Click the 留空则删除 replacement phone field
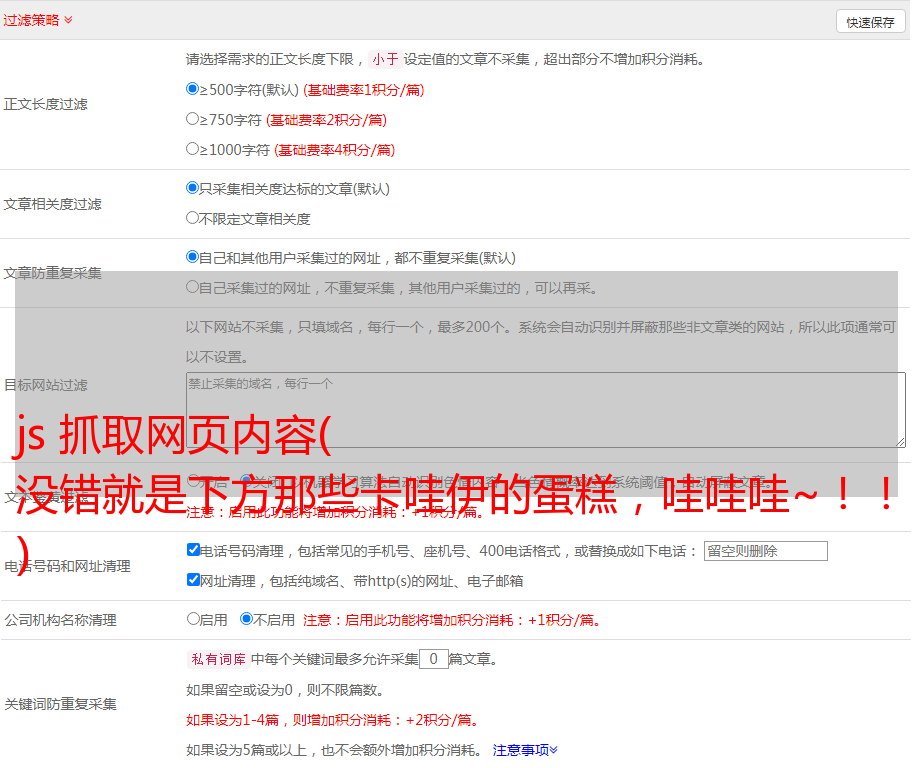This screenshot has width=912, height=768. (x=765, y=551)
